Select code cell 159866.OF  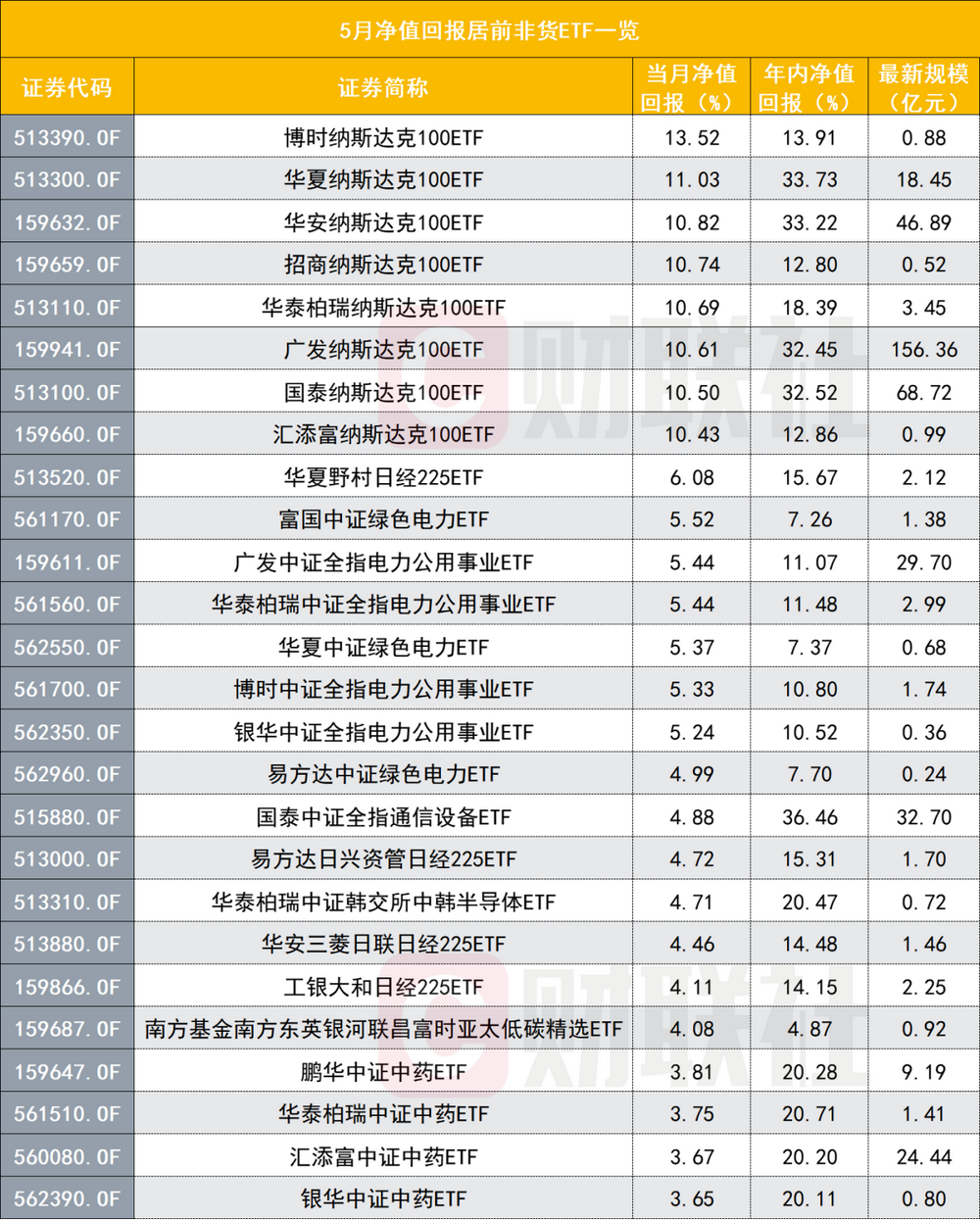point(67,988)
